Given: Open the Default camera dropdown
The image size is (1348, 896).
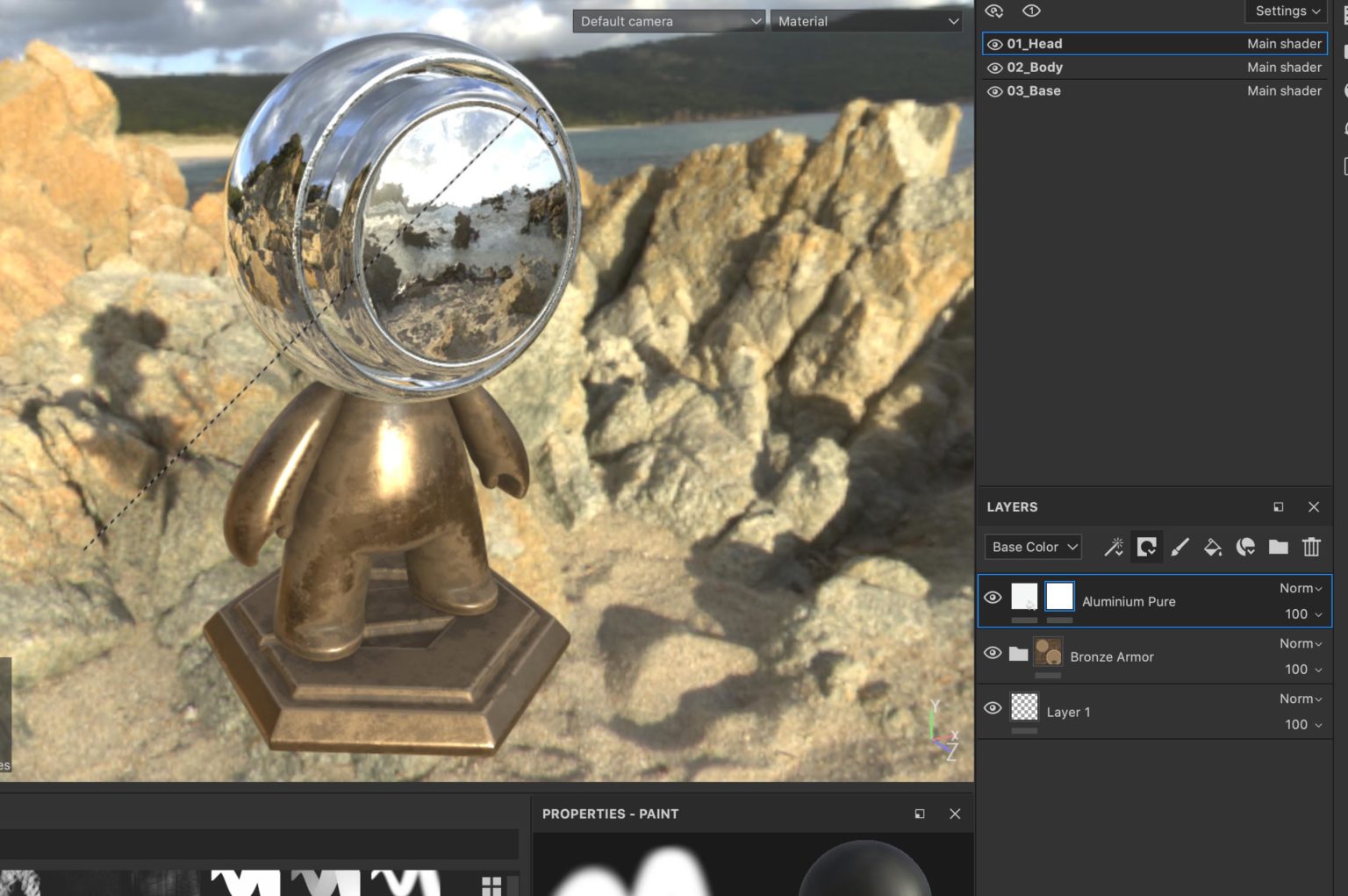Looking at the screenshot, I should coord(669,21).
